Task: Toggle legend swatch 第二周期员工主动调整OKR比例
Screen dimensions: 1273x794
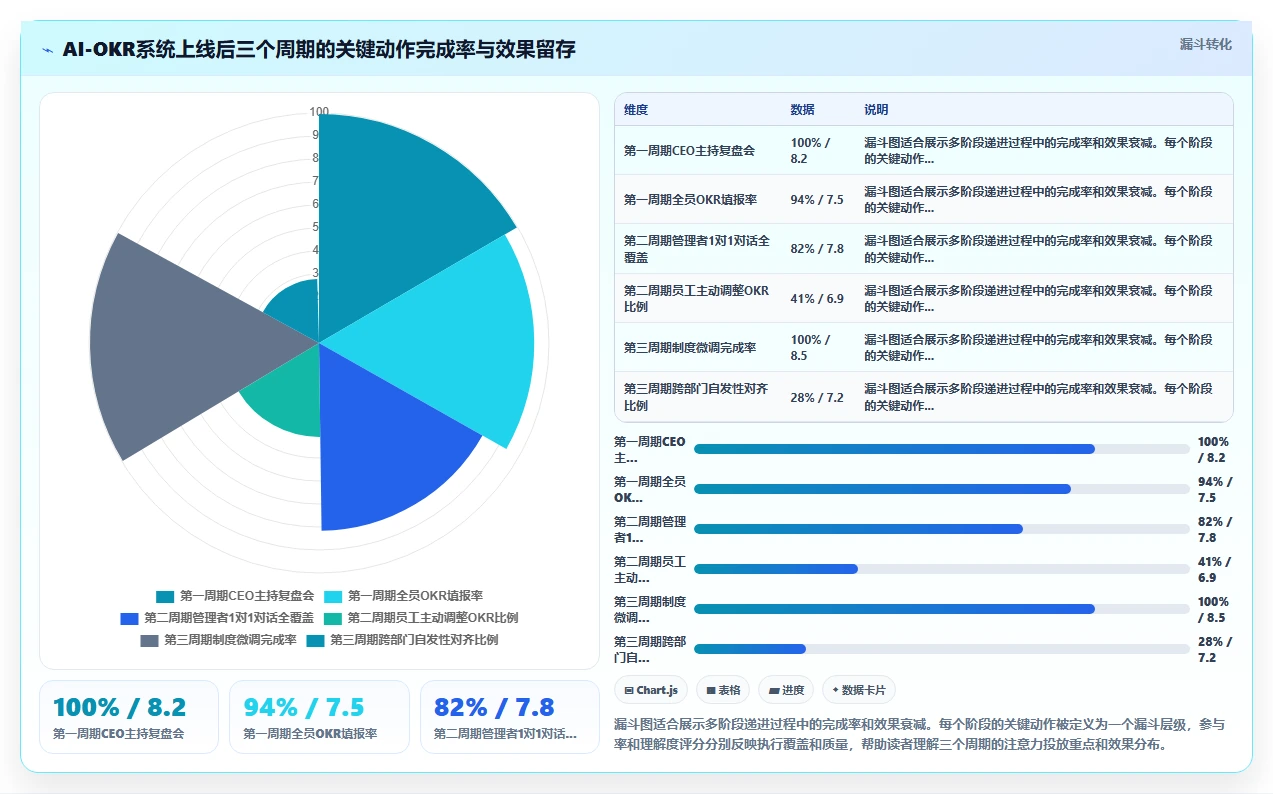Action: (333, 618)
